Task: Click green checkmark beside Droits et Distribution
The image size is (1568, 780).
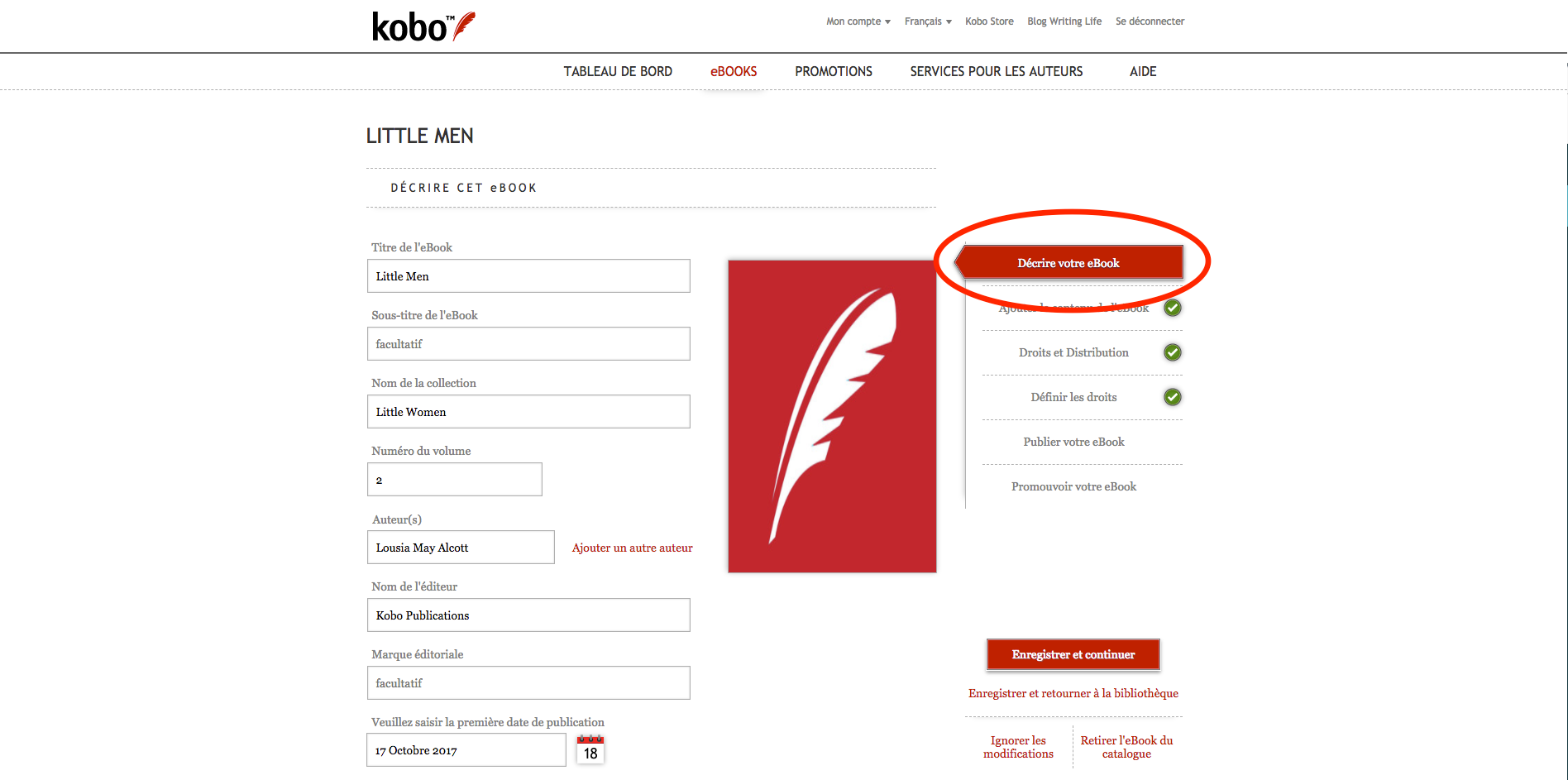Action: coord(1173,352)
